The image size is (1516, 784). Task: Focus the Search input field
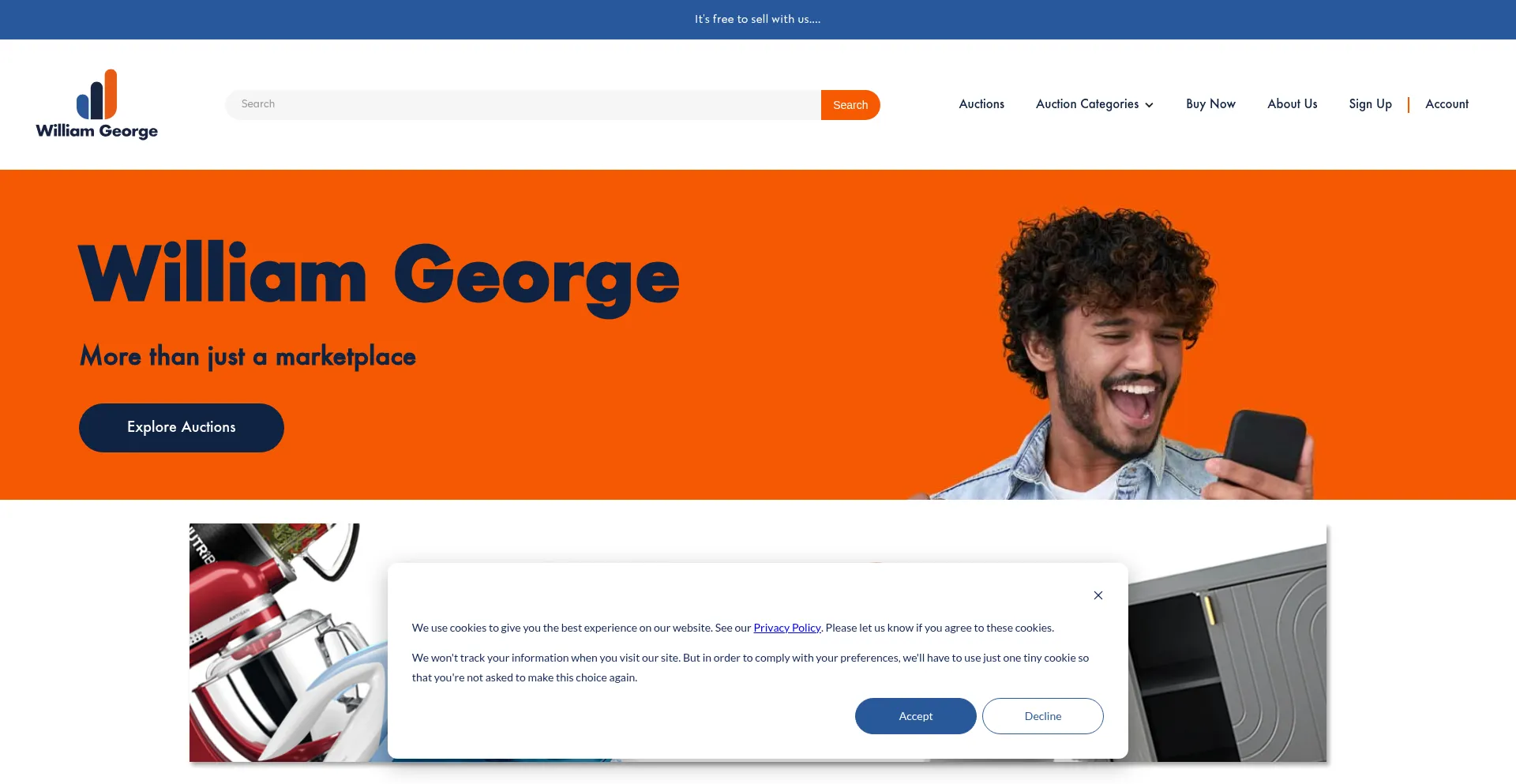tap(523, 105)
